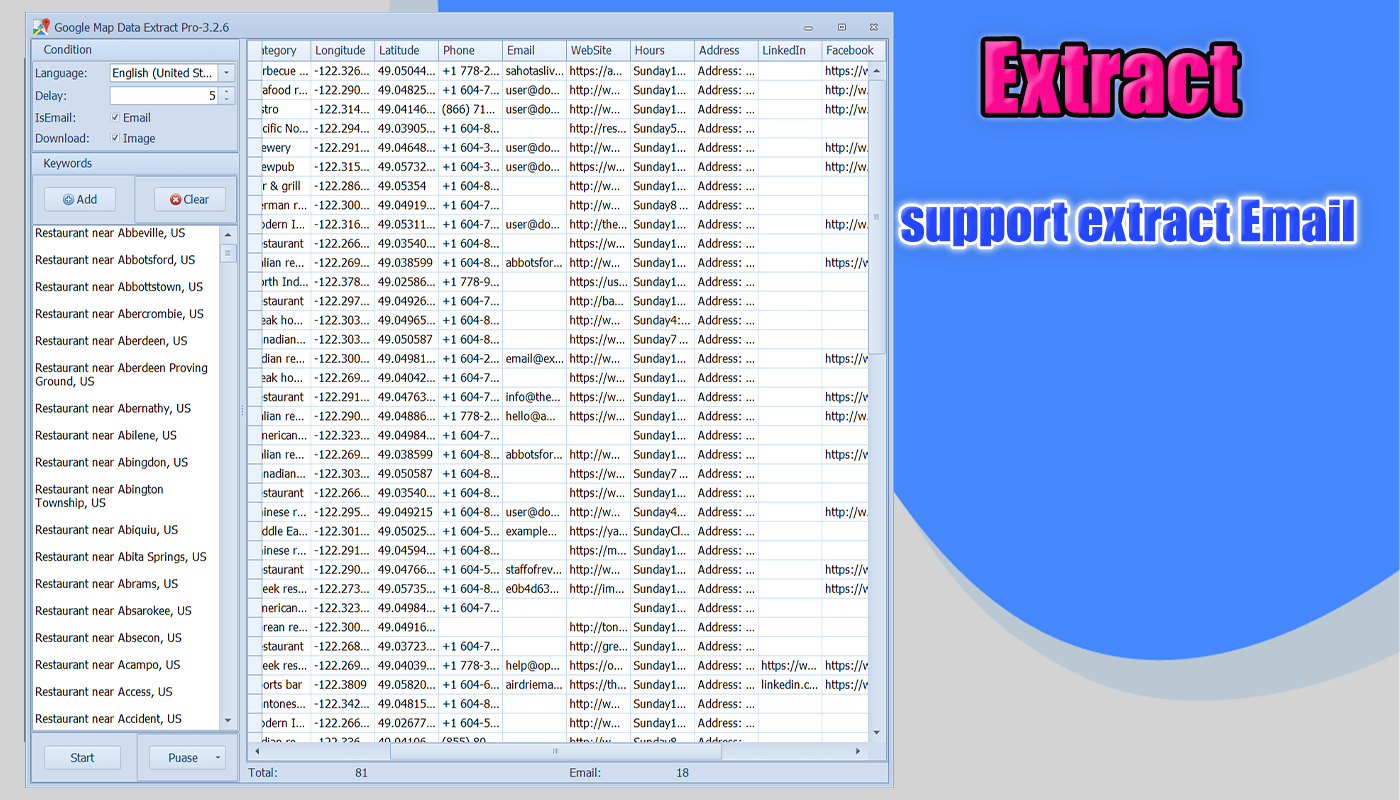Click the keyword list scroll-up arrow
Screen dimensions: 1400x800
[228, 235]
